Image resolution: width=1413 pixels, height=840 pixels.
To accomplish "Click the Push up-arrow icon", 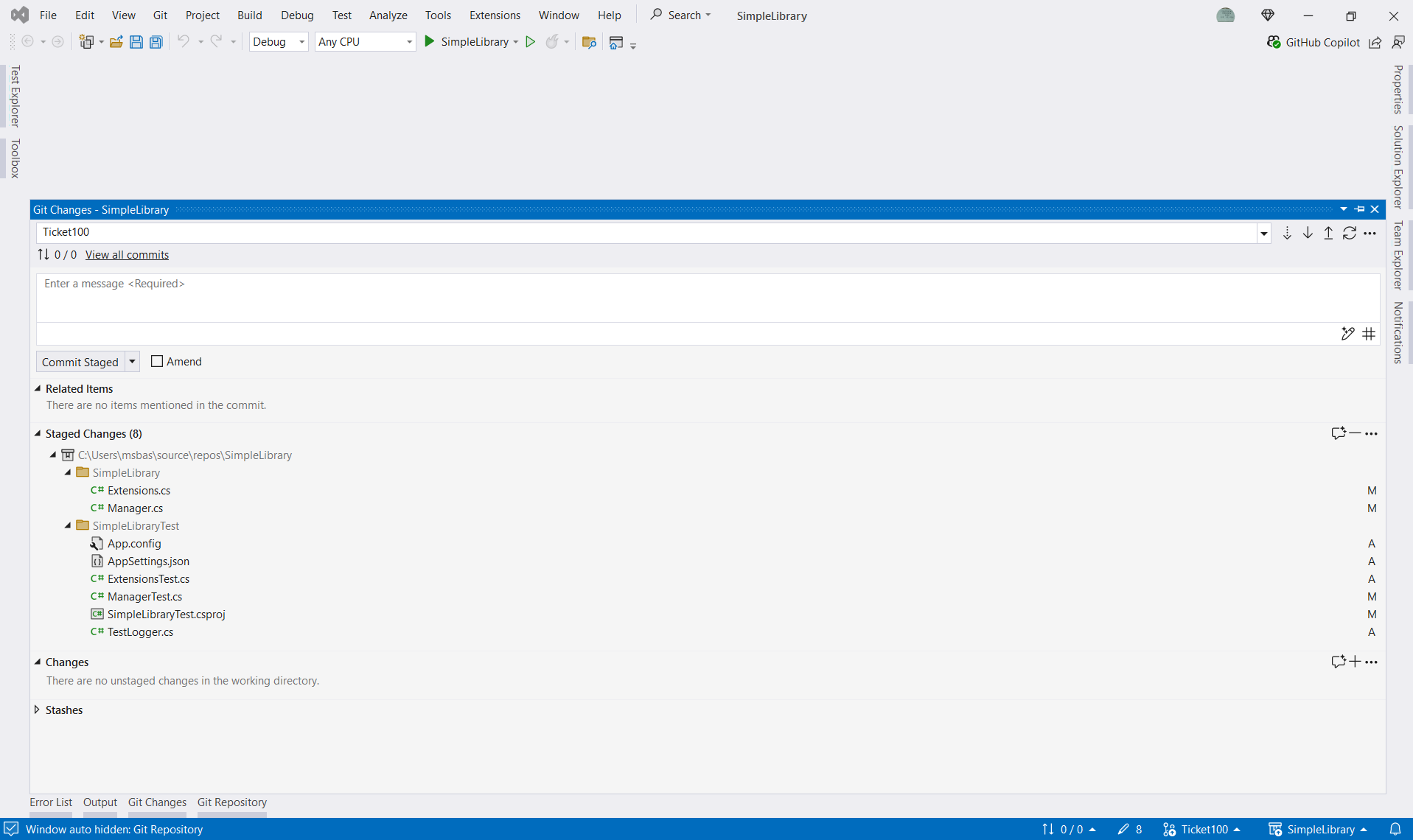I will coord(1328,233).
